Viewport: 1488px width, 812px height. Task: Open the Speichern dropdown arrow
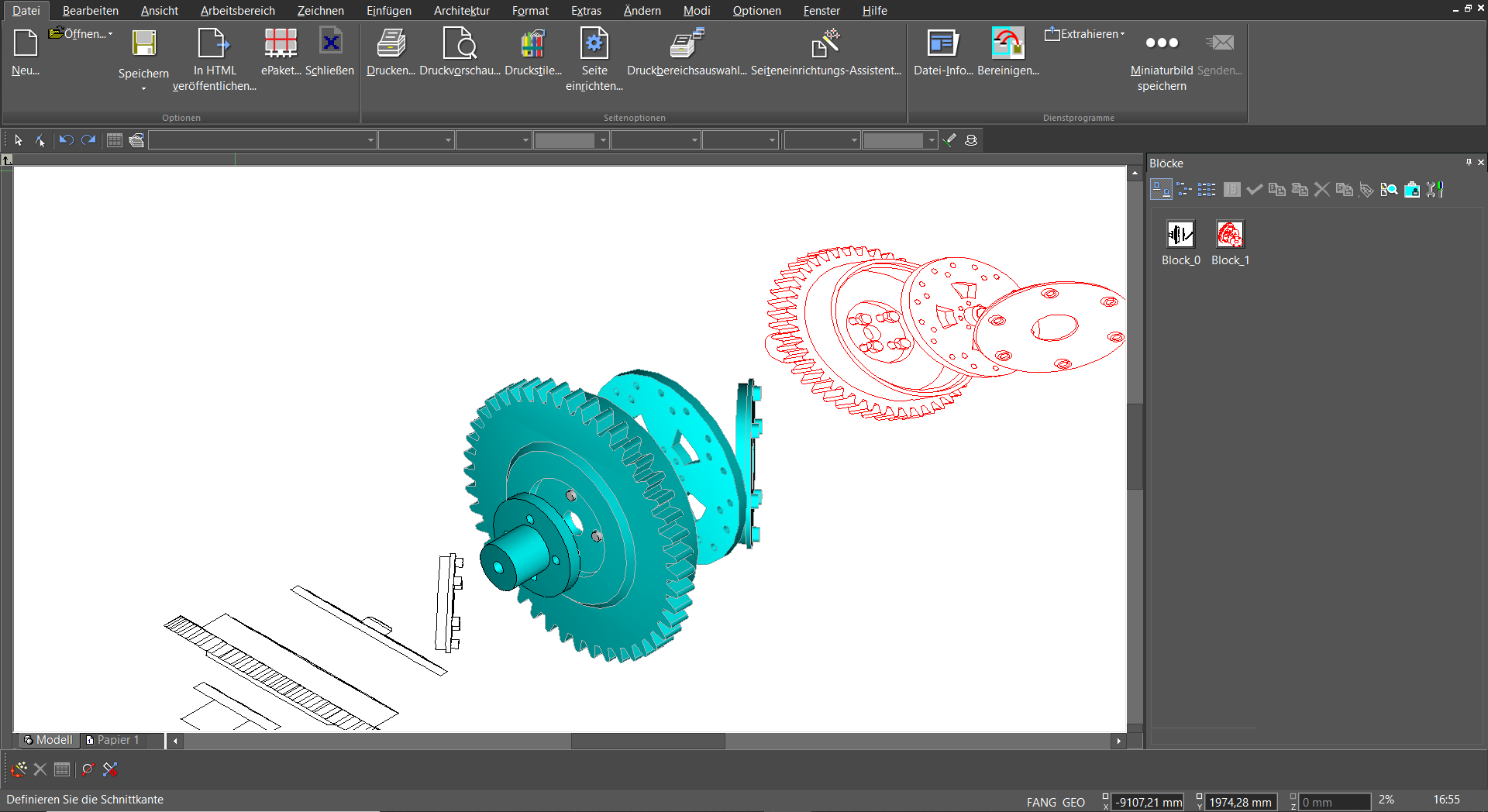(x=143, y=89)
